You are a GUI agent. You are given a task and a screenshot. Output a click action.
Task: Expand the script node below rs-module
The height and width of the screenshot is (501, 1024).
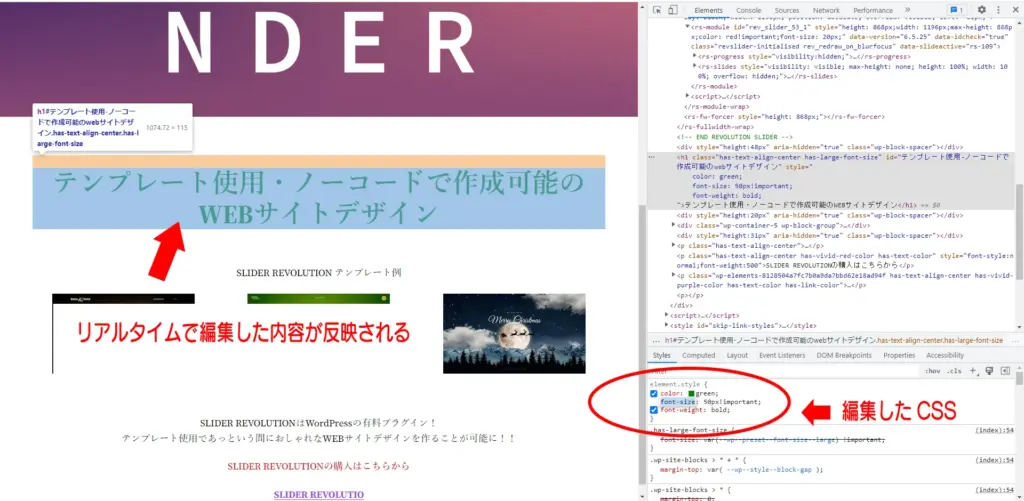[687, 96]
